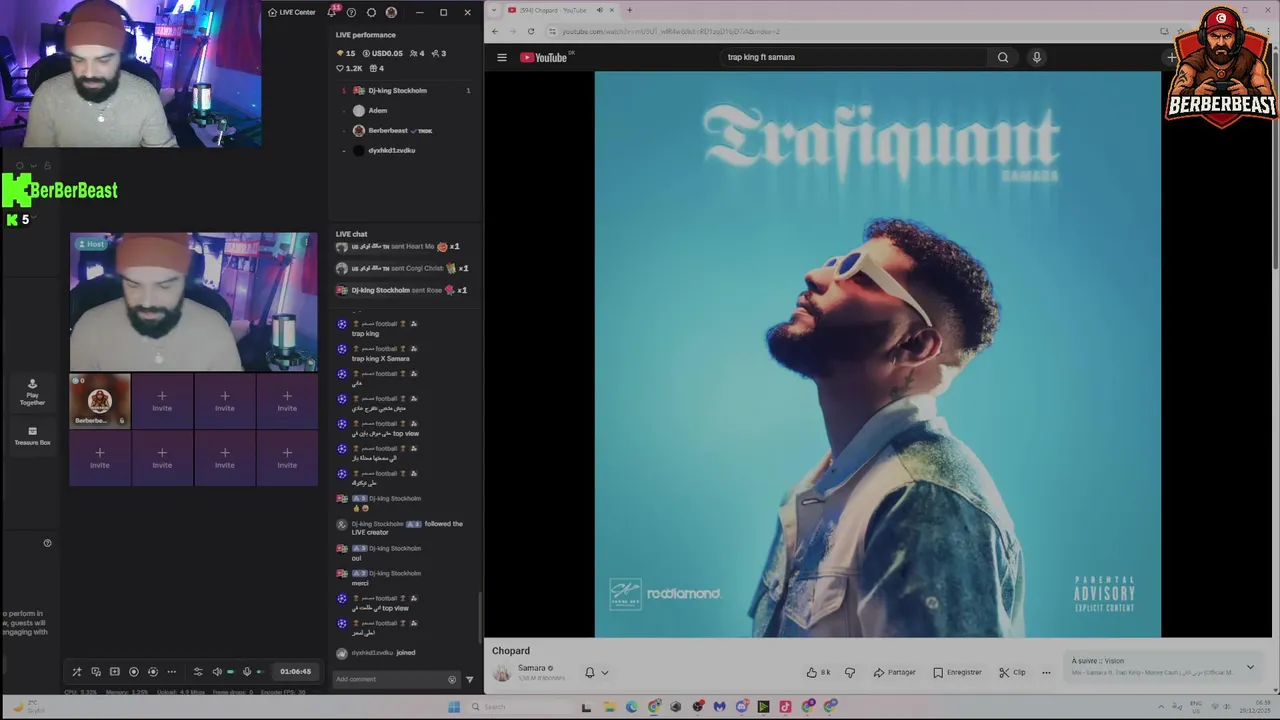Image resolution: width=1280 pixels, height=720 pixels.
Task: Go back in browser
Action: pos(494,31)
